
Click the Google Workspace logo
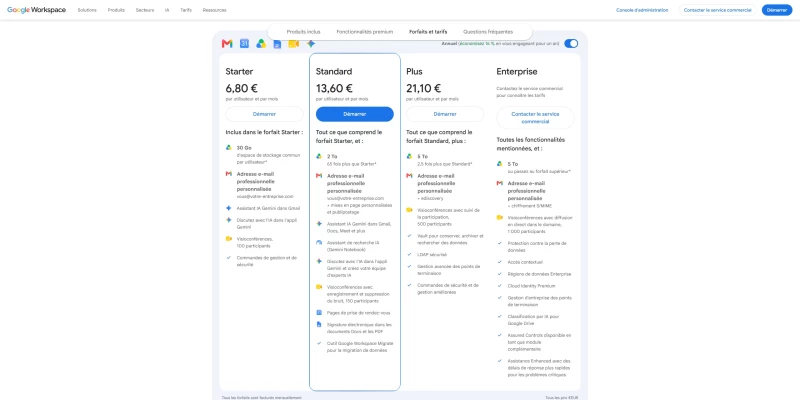point(36,10)
